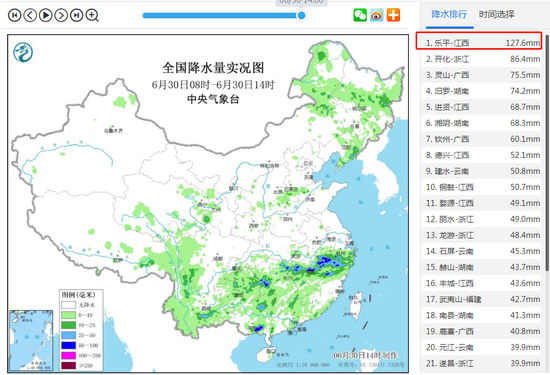
Task: Jump to first frame of animation
Action: click(x=14, y=15)
